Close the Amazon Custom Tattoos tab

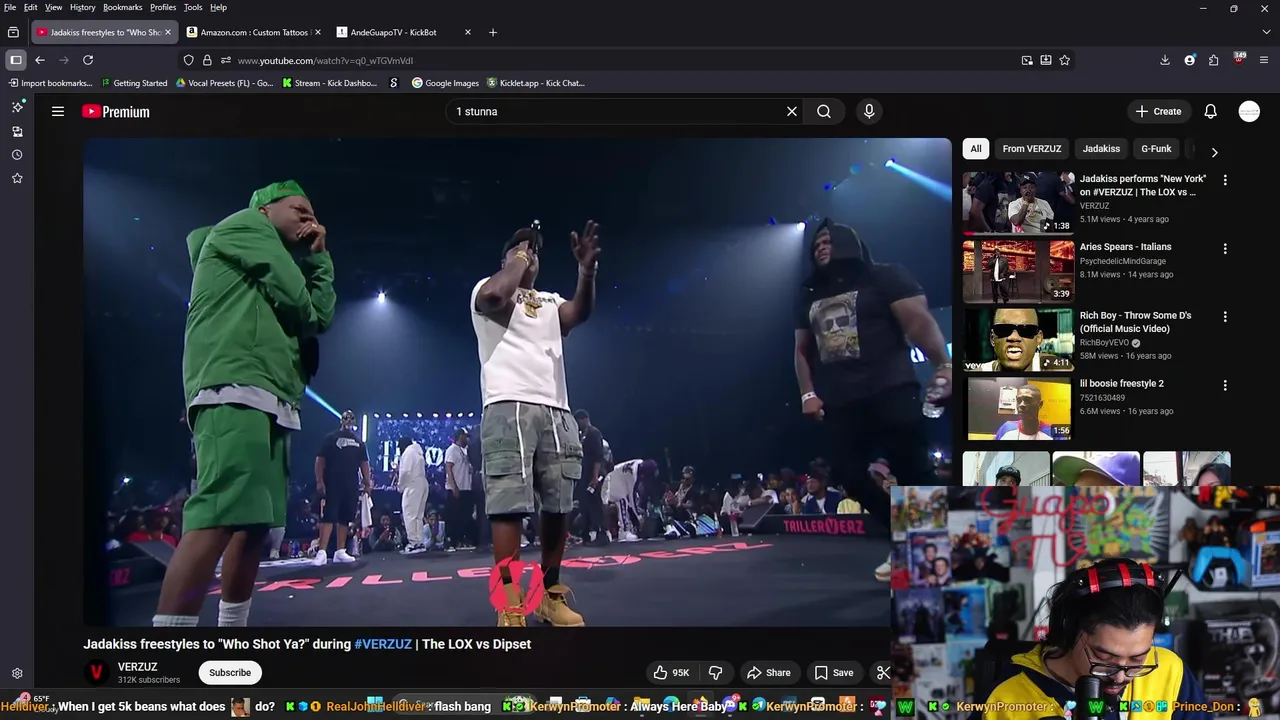click(x=317, y=32)
